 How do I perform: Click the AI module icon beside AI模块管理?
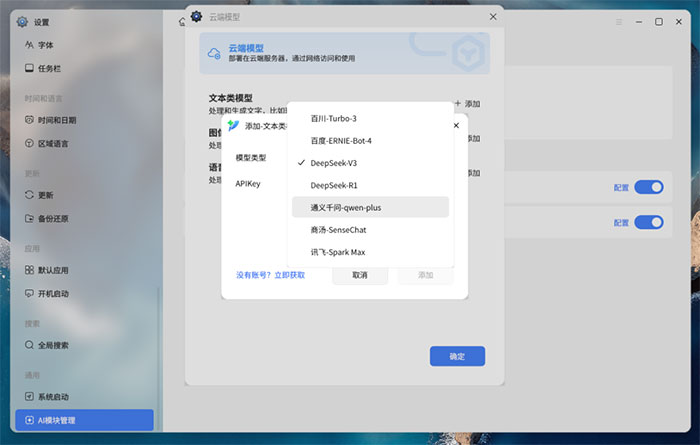coord(29,420)
